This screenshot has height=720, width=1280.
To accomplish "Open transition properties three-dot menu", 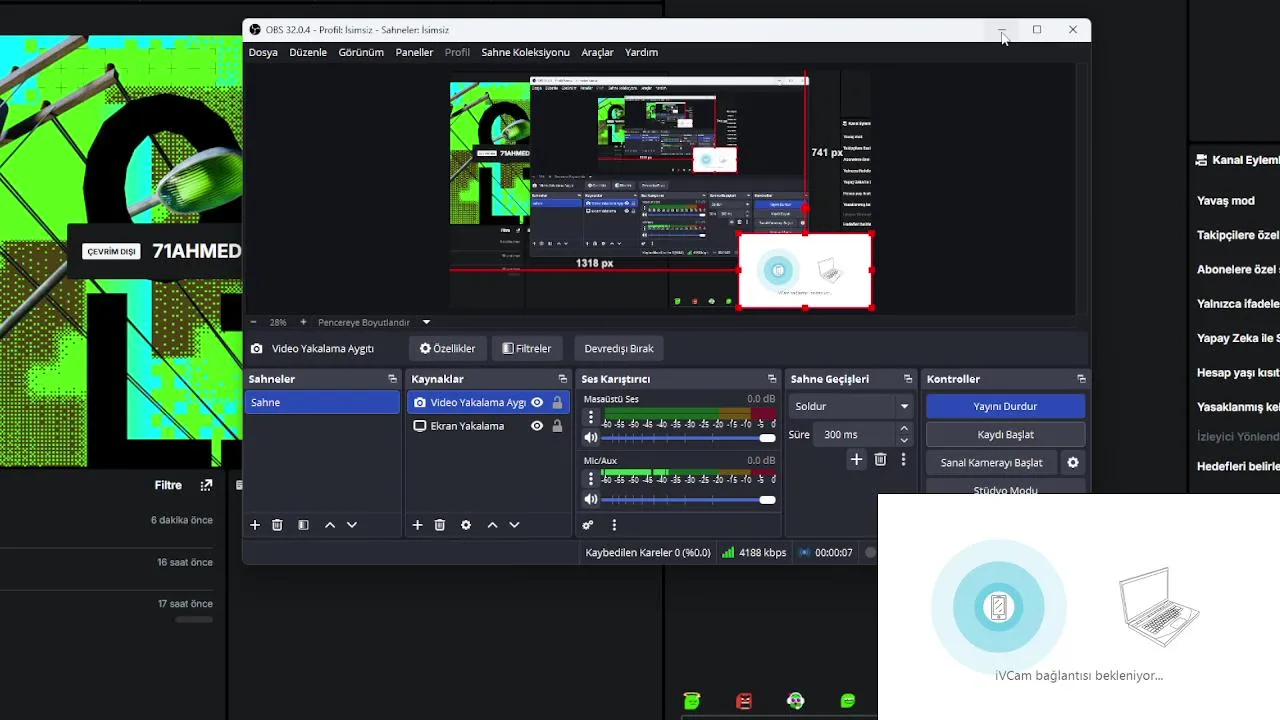I will tap(903, 459).
